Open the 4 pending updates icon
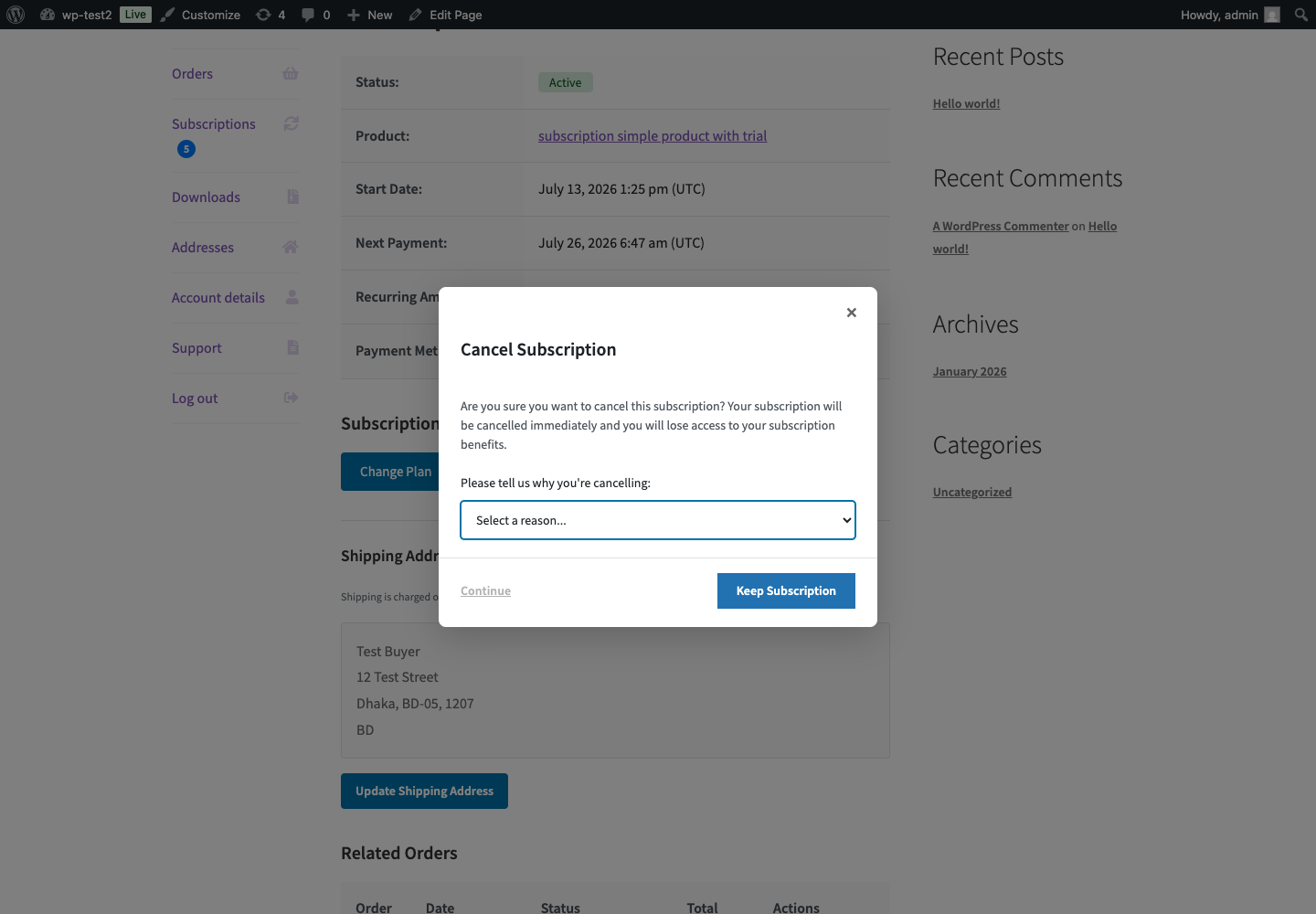The height and width of the screenshot is (914, 1316). (271, 15)
